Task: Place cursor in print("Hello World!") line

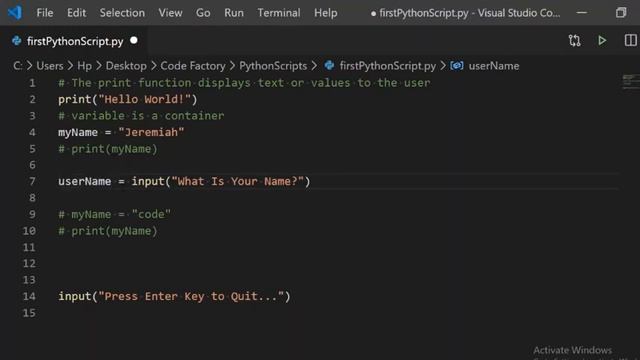Action: click(x=127, y=99)
